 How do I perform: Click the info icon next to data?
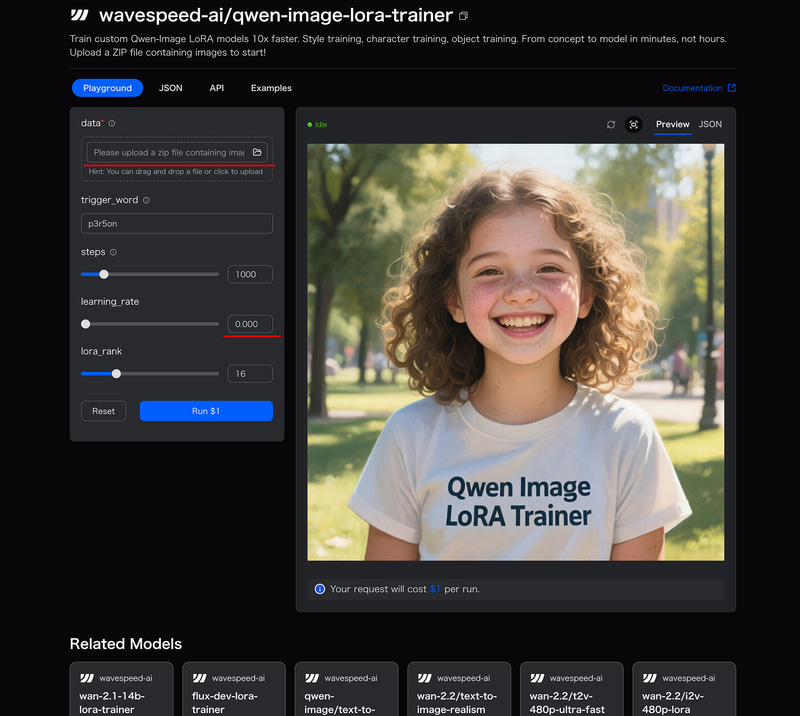[110, 122]
